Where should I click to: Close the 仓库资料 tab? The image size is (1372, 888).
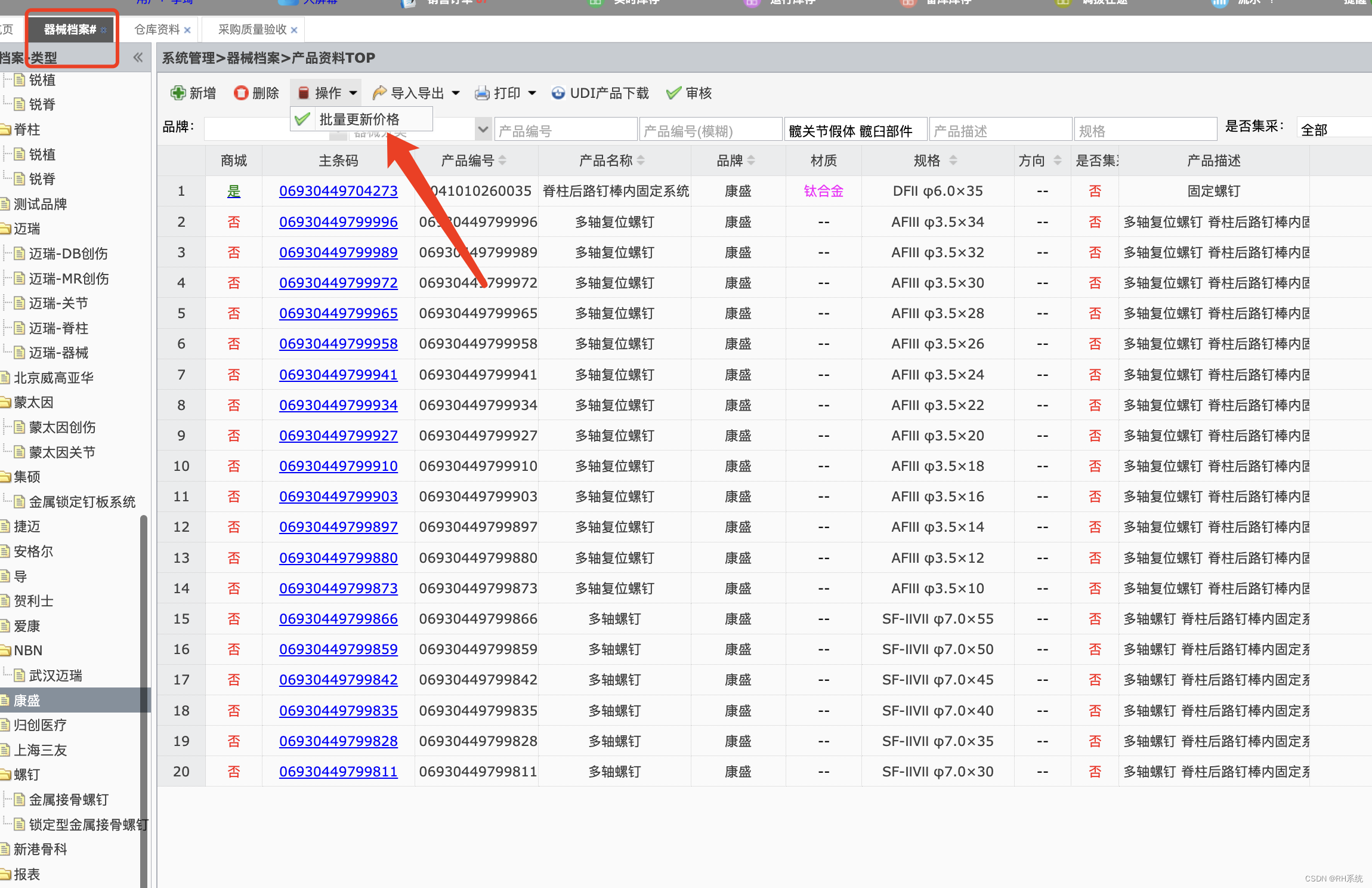pos(187,30)
